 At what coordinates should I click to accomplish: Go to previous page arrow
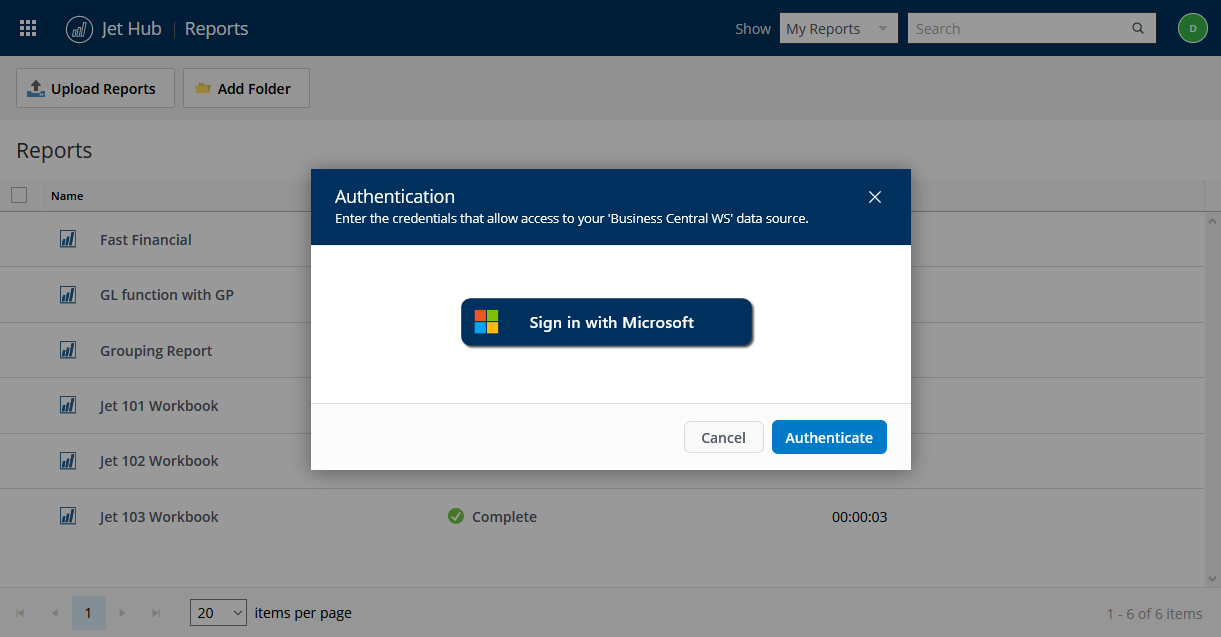(54, 613)
